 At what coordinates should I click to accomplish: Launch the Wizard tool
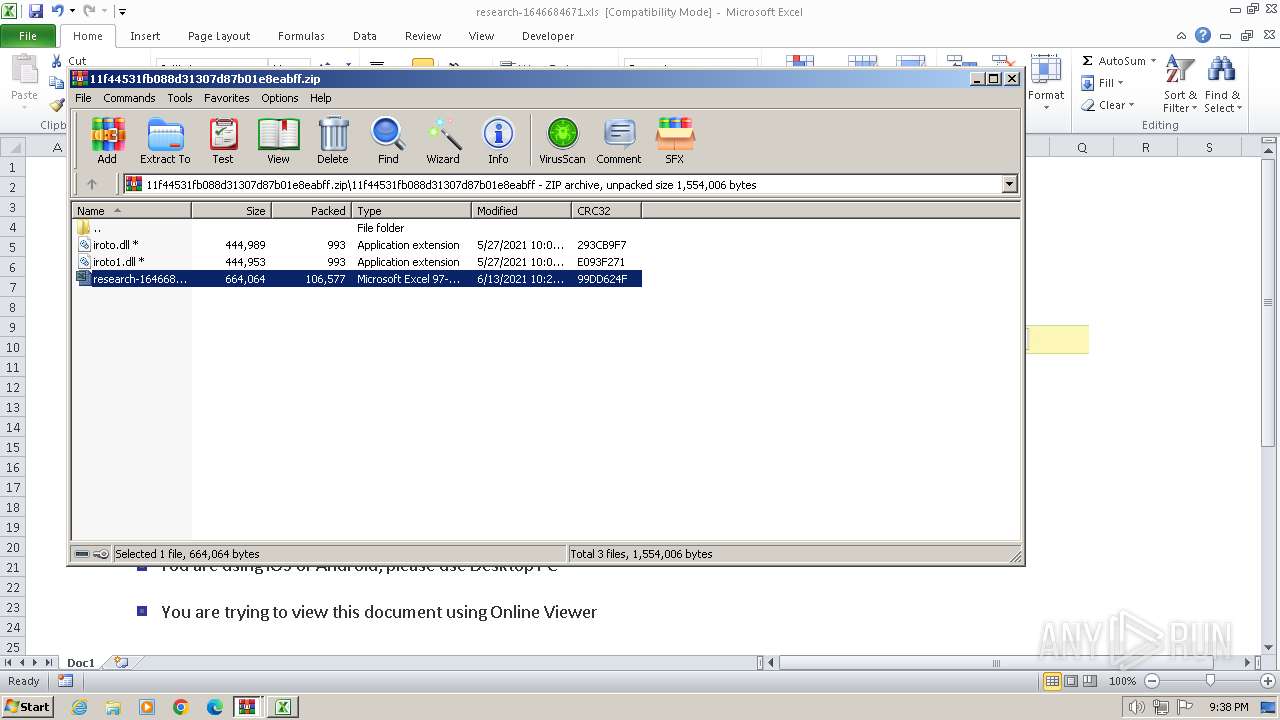point(443,140)
